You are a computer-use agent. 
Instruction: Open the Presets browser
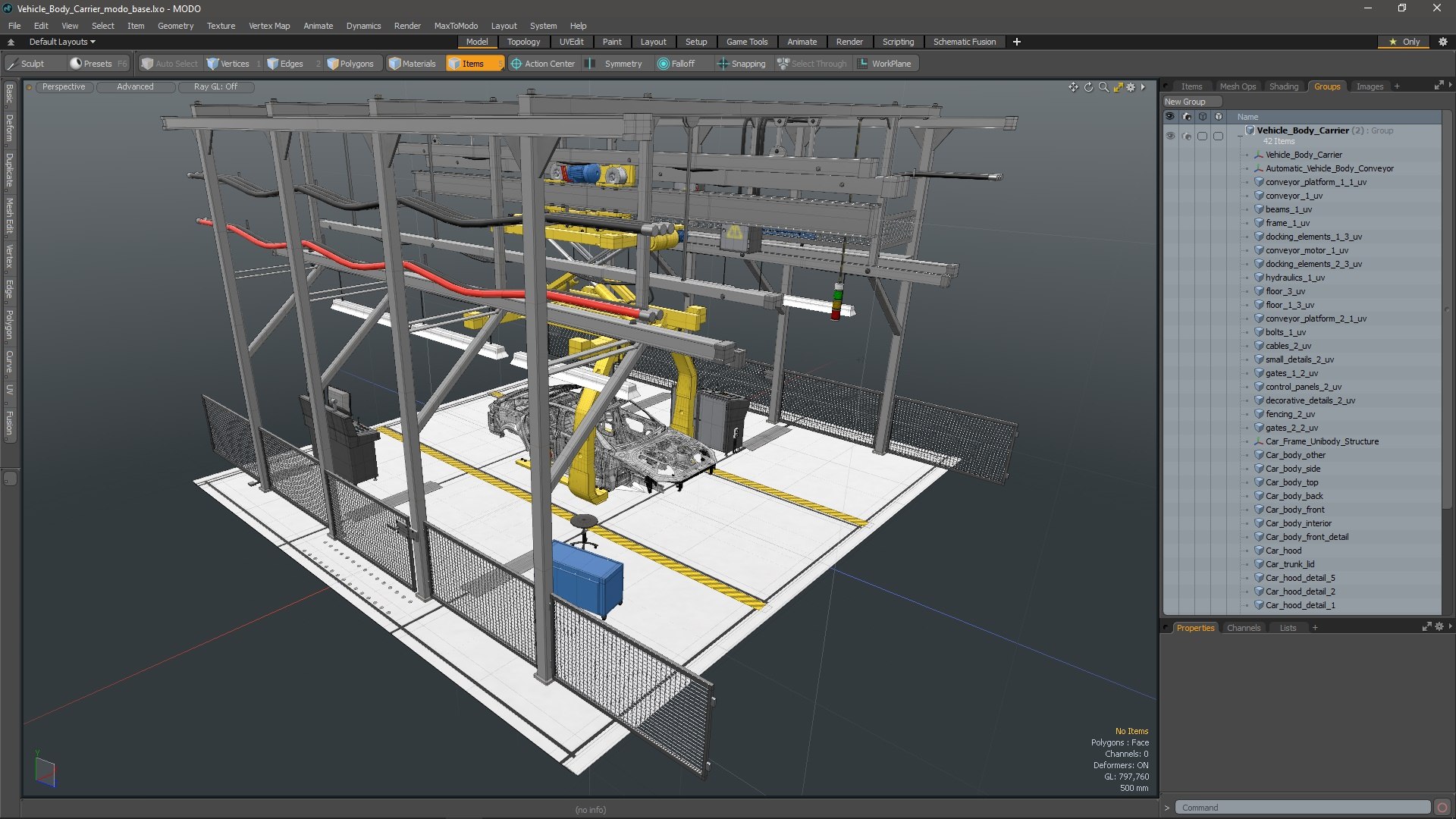click(97, 64)
